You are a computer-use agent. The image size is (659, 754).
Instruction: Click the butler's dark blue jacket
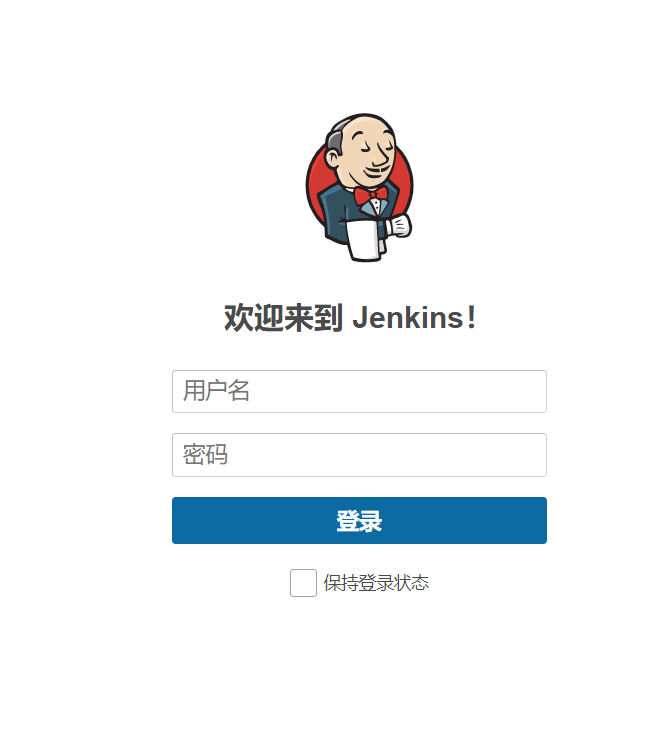tap(339, 214)
